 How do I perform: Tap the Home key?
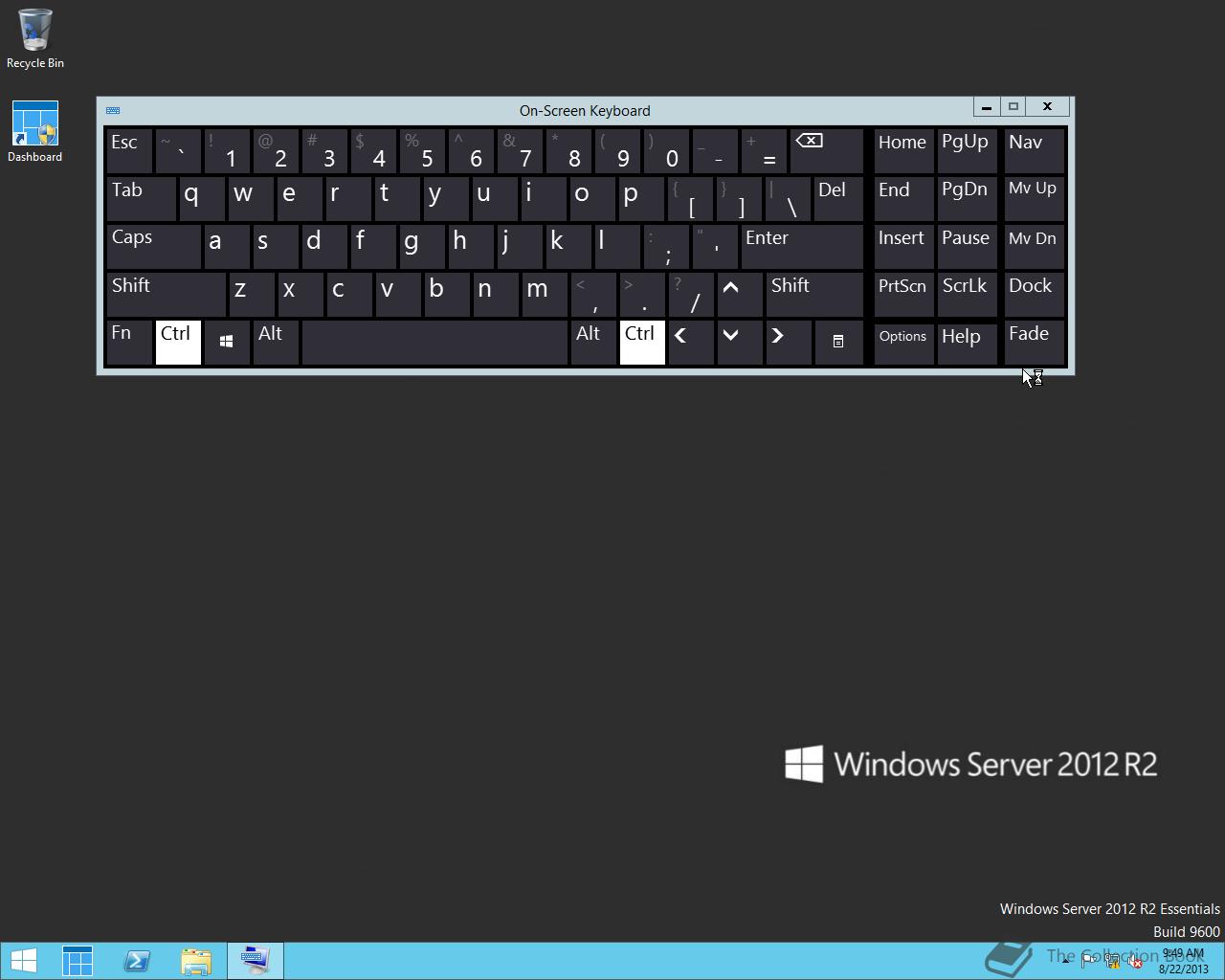tap(903, 150)
